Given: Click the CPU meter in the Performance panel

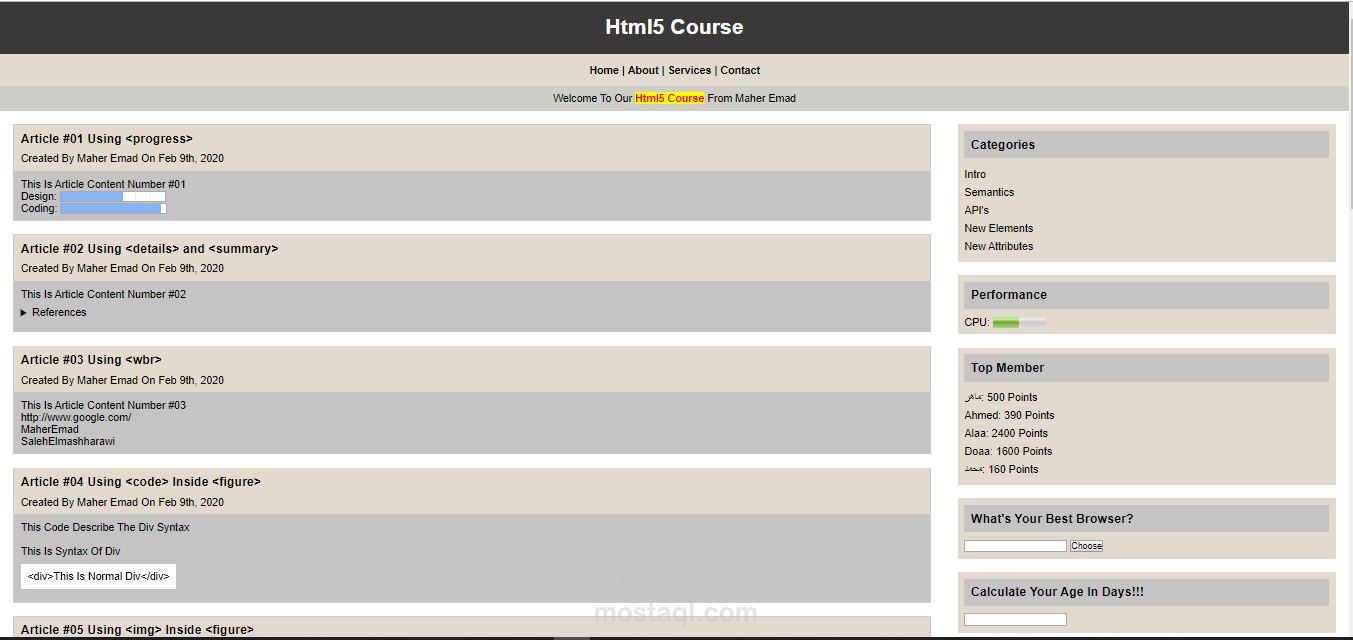Looking at the screenshot, I should coord(1017,322).
